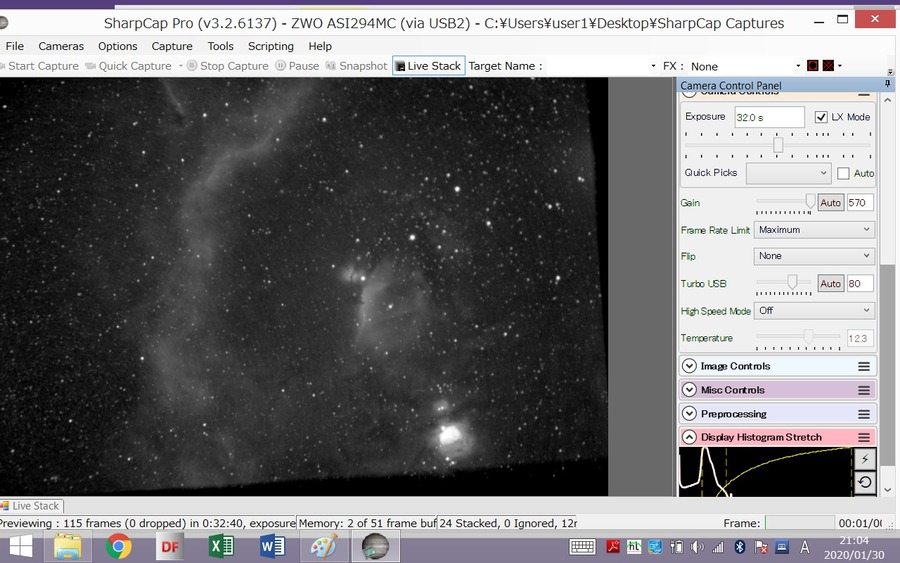Open the Image Controls hamburger menu
This screenshot has width=900, height=563.
pos(863,366)
